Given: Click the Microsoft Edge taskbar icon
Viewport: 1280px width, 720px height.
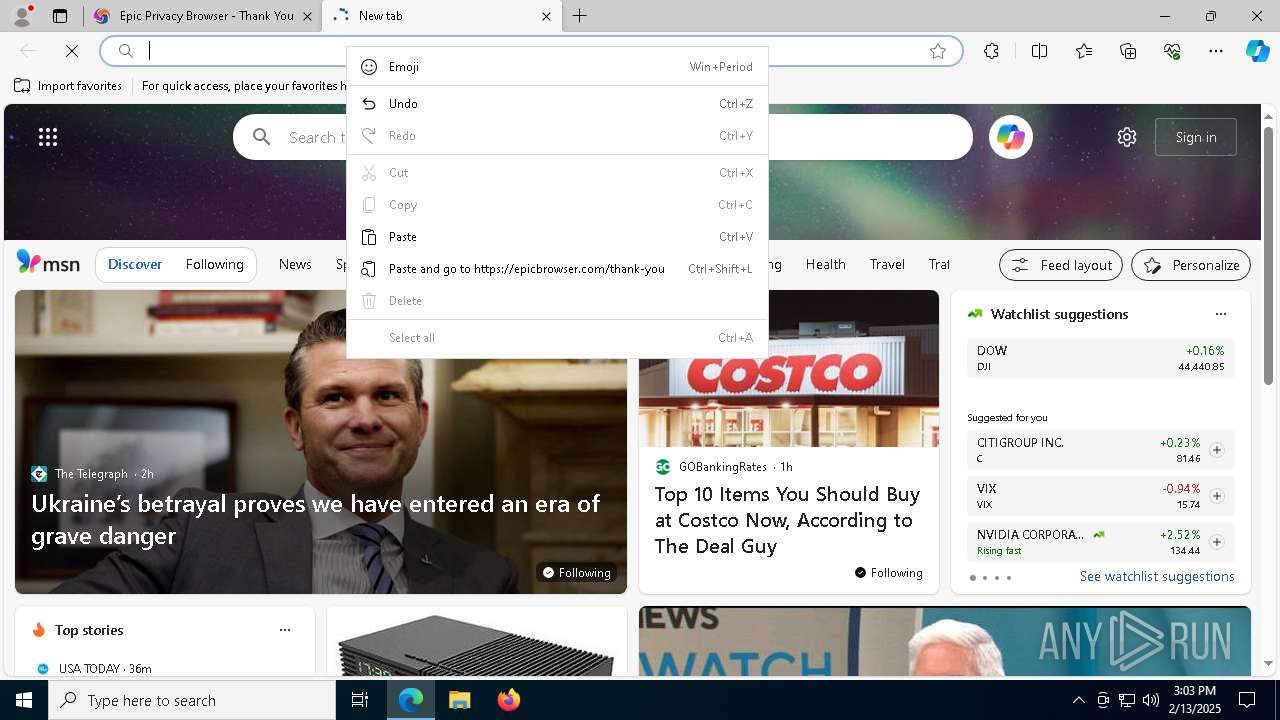Looking at the screenshot, I should coord(411,700).
